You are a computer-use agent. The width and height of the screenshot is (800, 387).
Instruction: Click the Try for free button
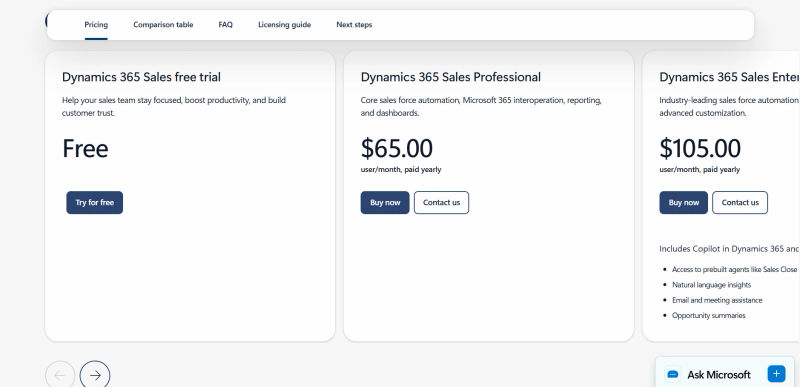94,202
